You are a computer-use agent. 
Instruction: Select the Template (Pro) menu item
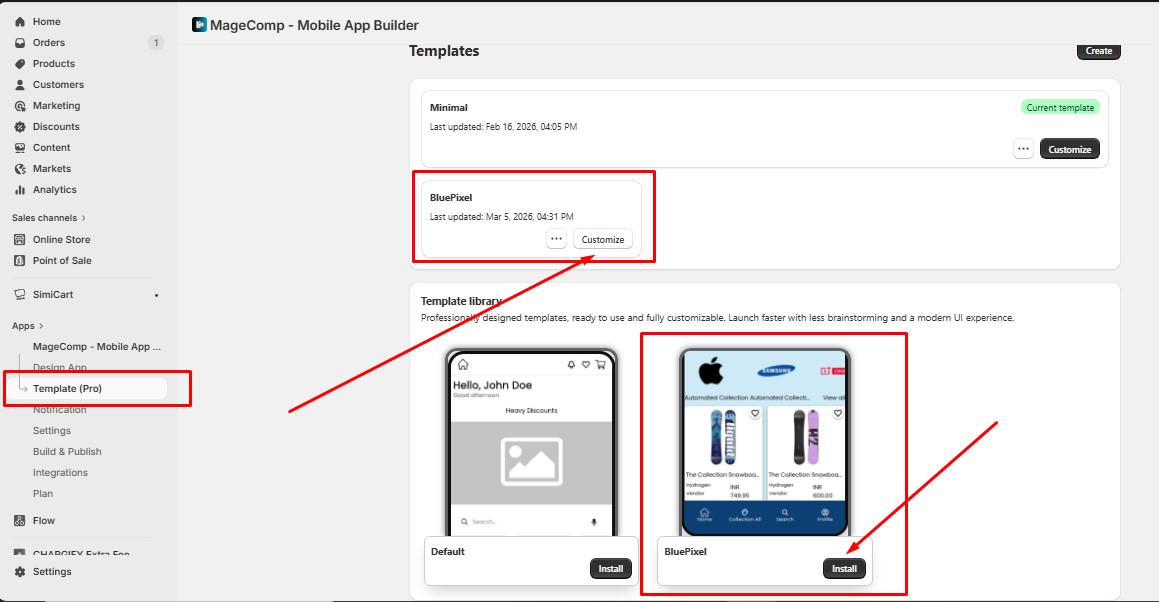point(67,388)
